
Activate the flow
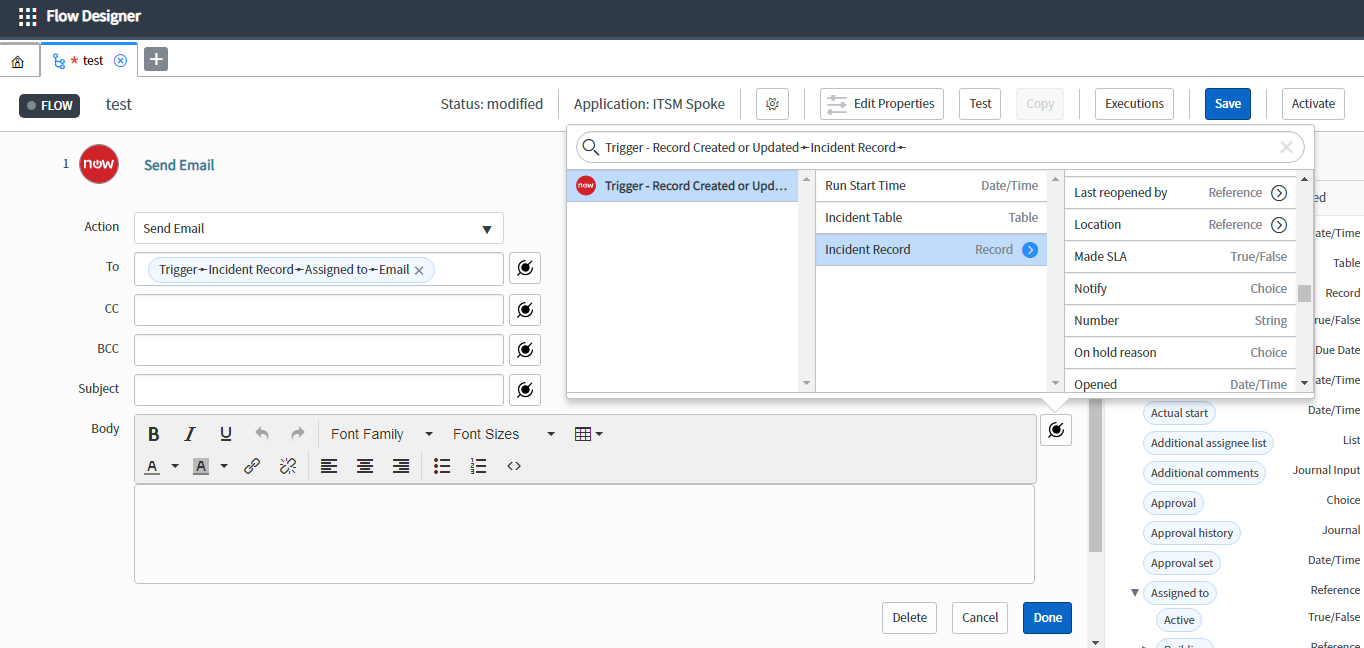1313,104
